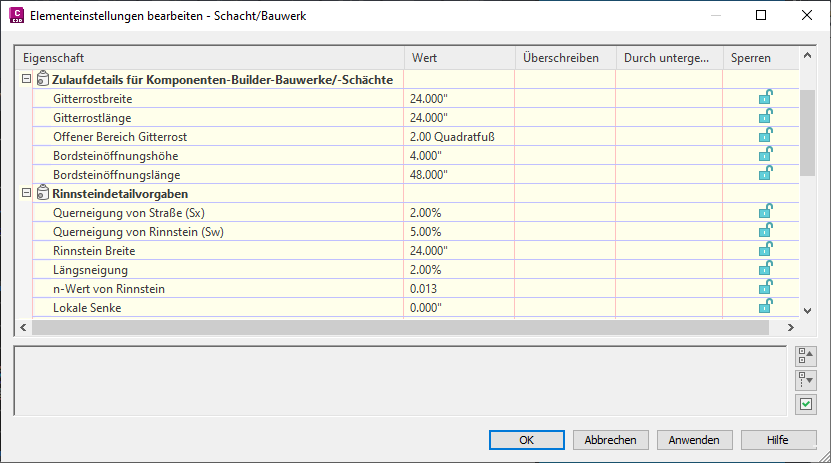Toggle lock icon for Längsneigung row
Viewport: 831px width, 463px height.
pyautogui.click(x=765, y=269)
